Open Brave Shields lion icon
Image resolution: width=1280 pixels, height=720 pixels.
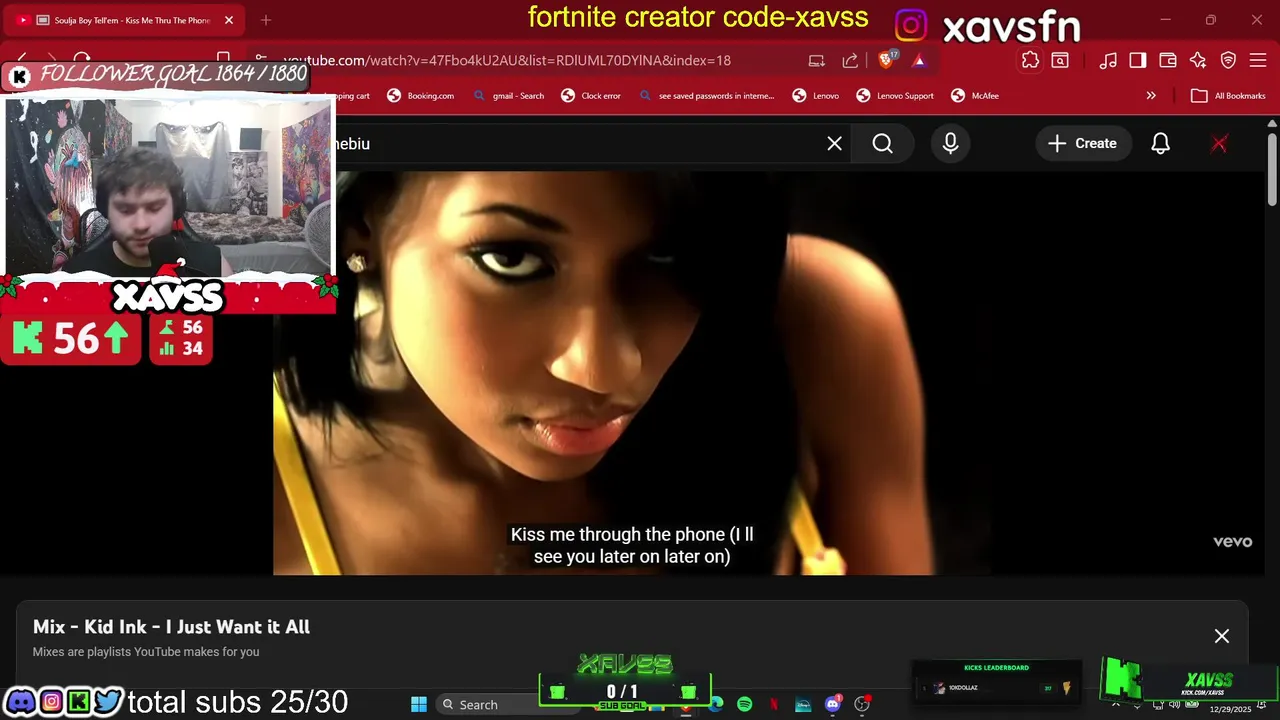(x=887, y=60)
